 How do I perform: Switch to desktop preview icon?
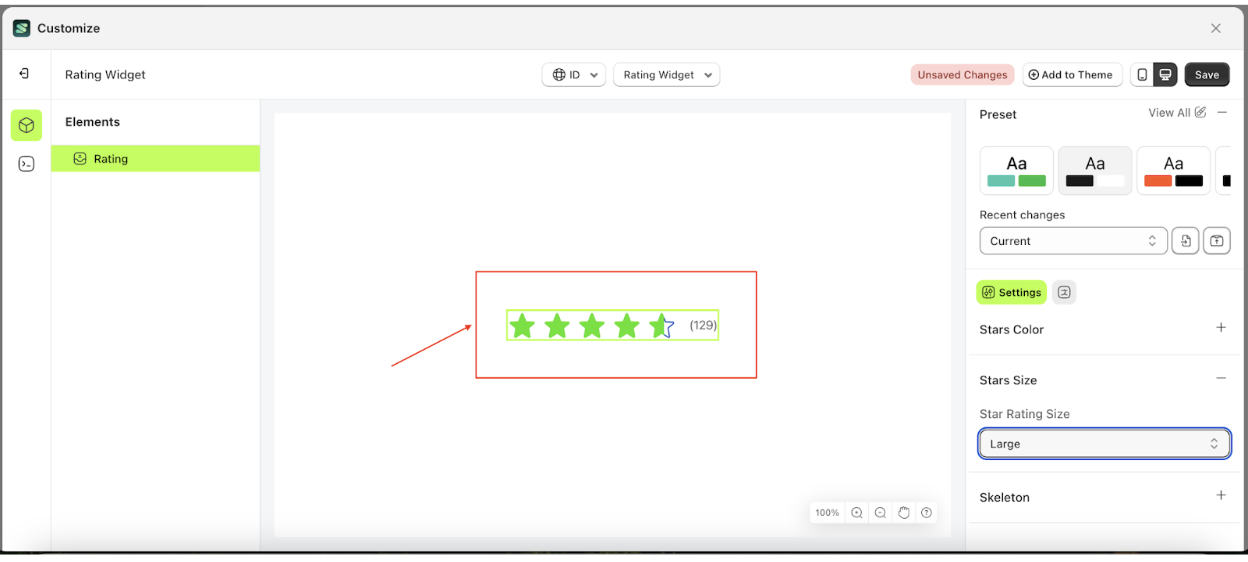1165,75
